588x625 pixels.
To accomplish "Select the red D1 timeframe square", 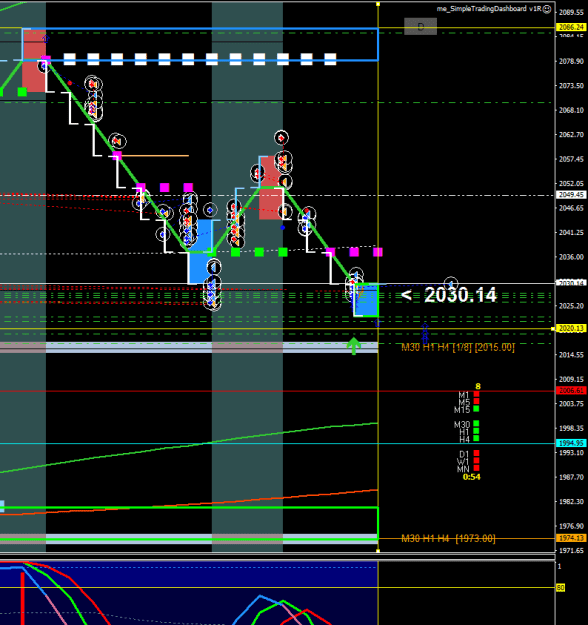I will pos(476,453).
